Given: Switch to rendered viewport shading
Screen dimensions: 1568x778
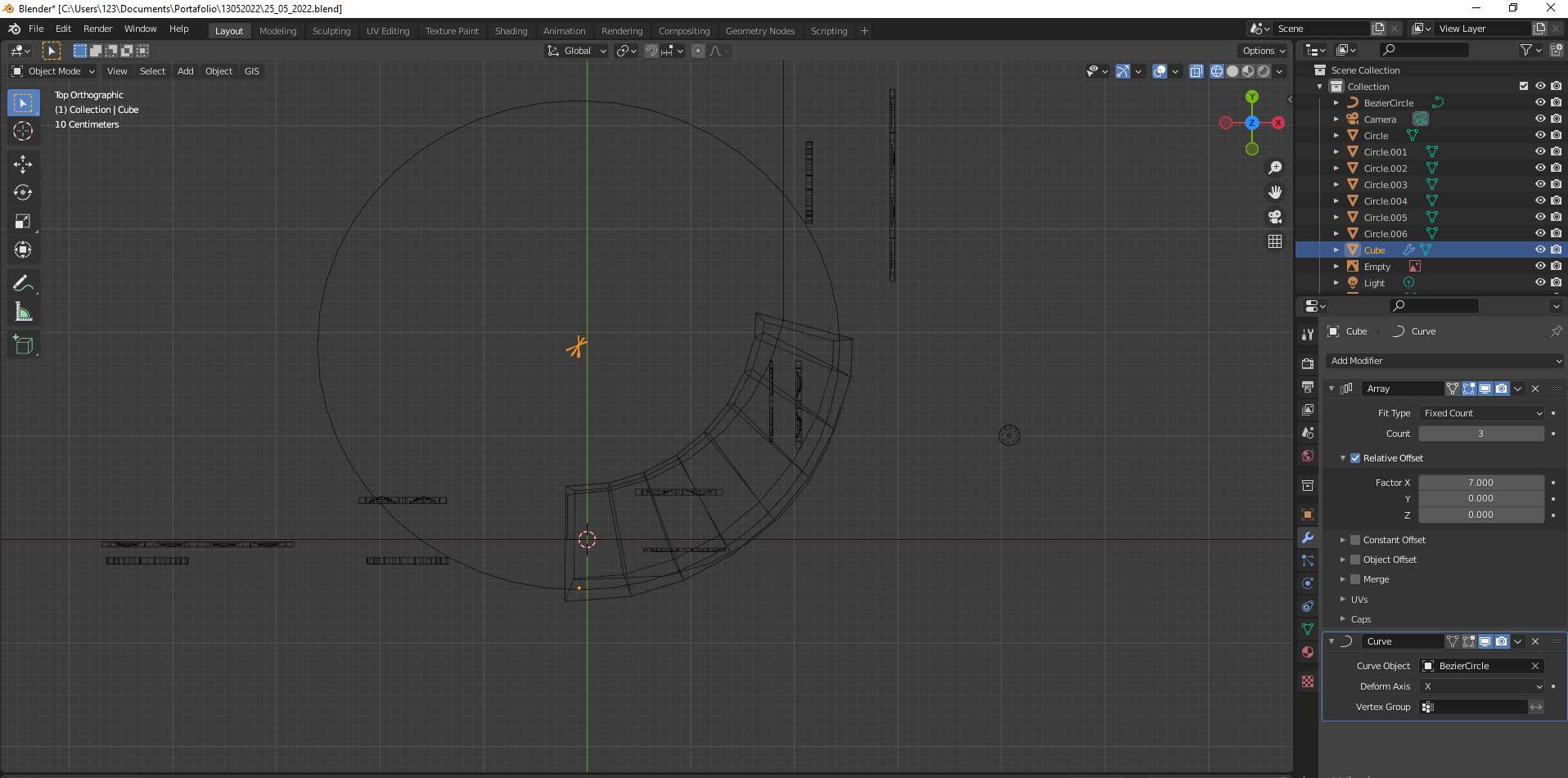Looking at the screenshot, I should click(1264, 71).
